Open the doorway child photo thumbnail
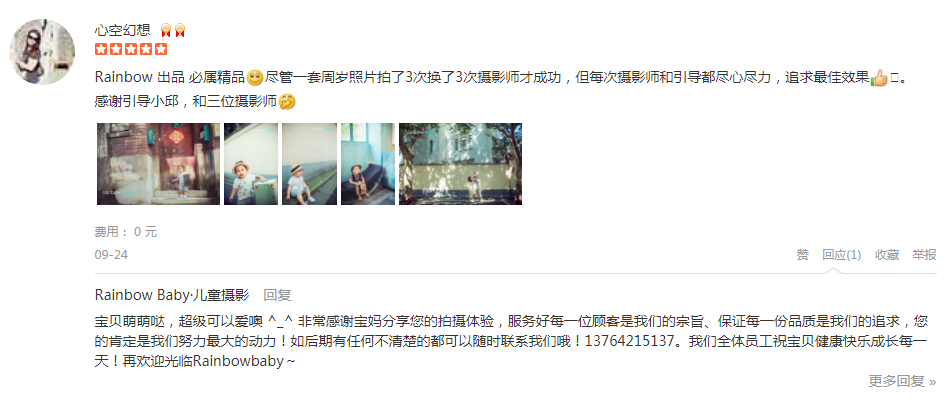 point(158,164)
